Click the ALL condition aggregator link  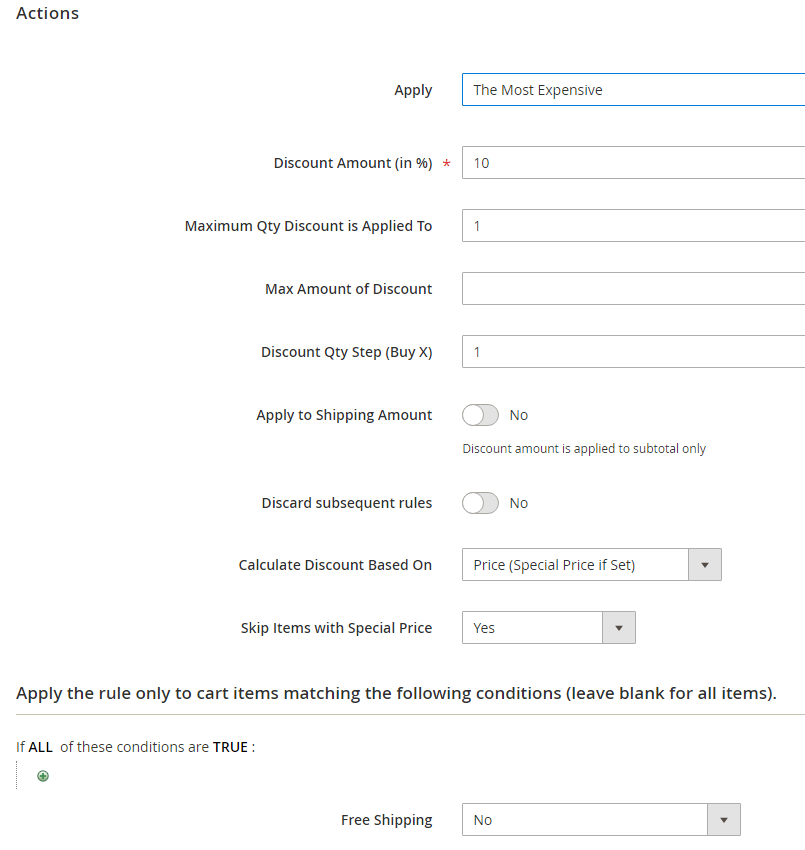tap(40, 747)
